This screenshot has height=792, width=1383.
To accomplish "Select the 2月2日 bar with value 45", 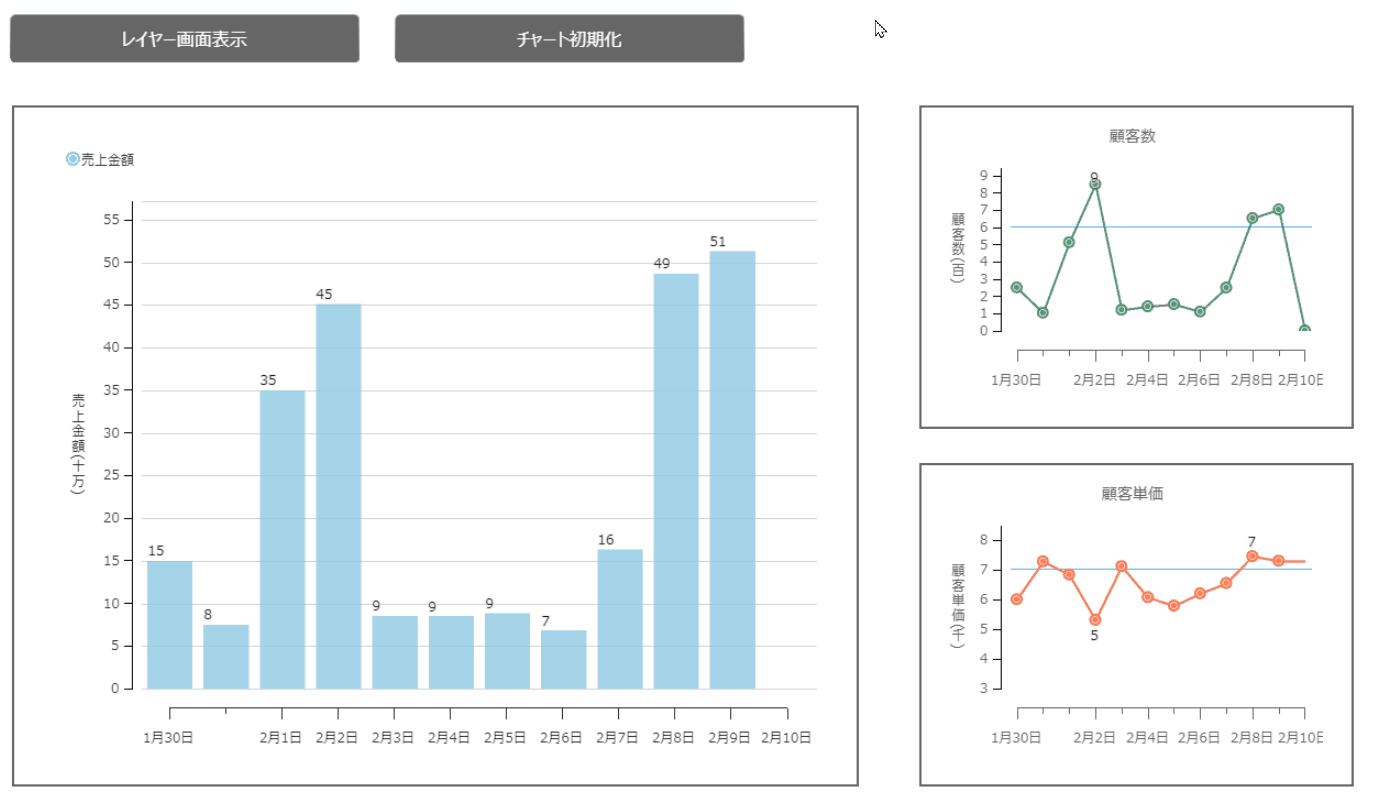I will [338, 496].
